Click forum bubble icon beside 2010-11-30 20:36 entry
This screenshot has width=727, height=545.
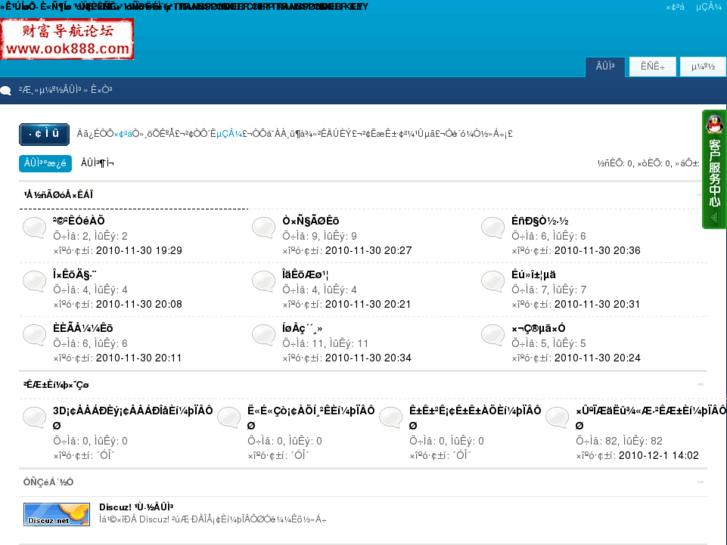[493, 228]
